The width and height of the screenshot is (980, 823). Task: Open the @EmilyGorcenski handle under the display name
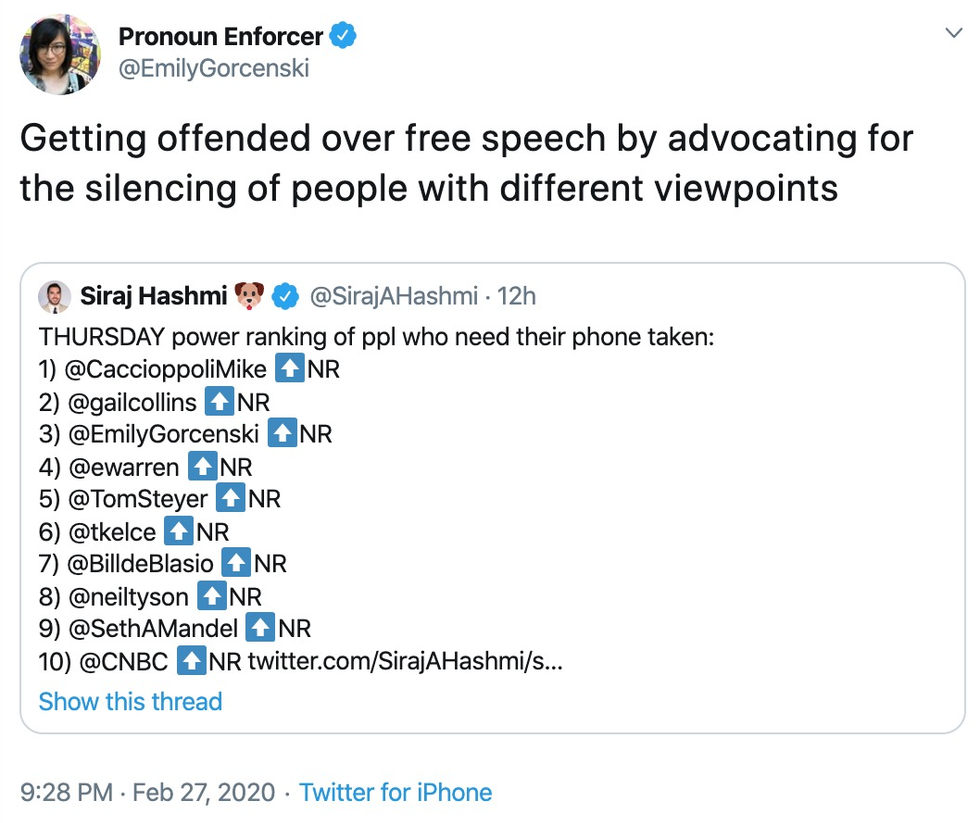click(214, 68)
